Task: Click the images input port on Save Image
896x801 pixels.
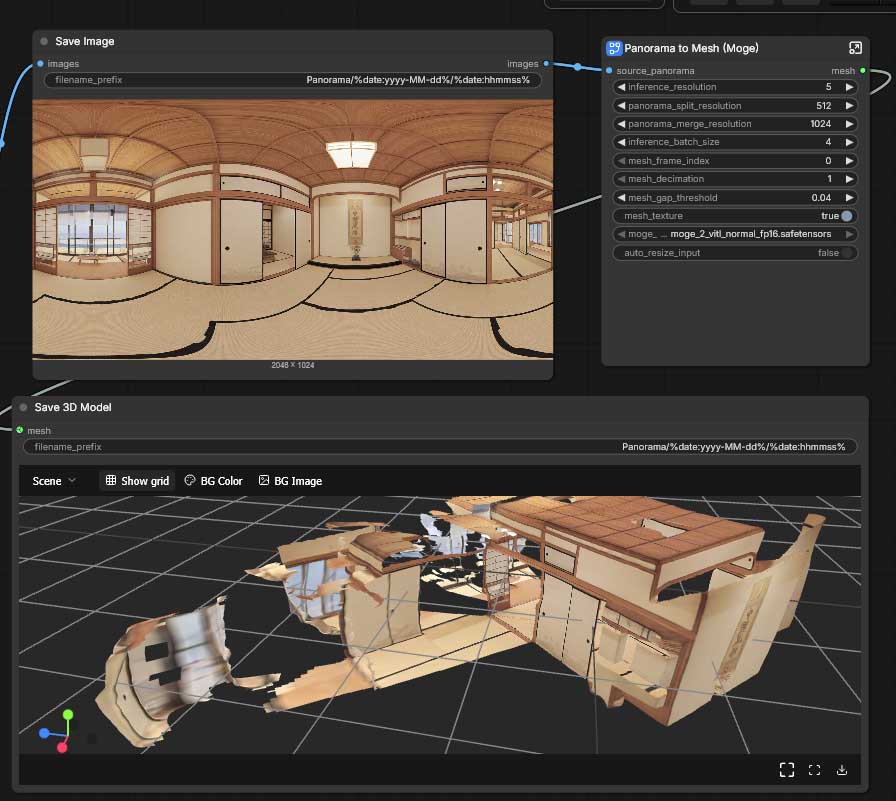Action: point(40,63)
